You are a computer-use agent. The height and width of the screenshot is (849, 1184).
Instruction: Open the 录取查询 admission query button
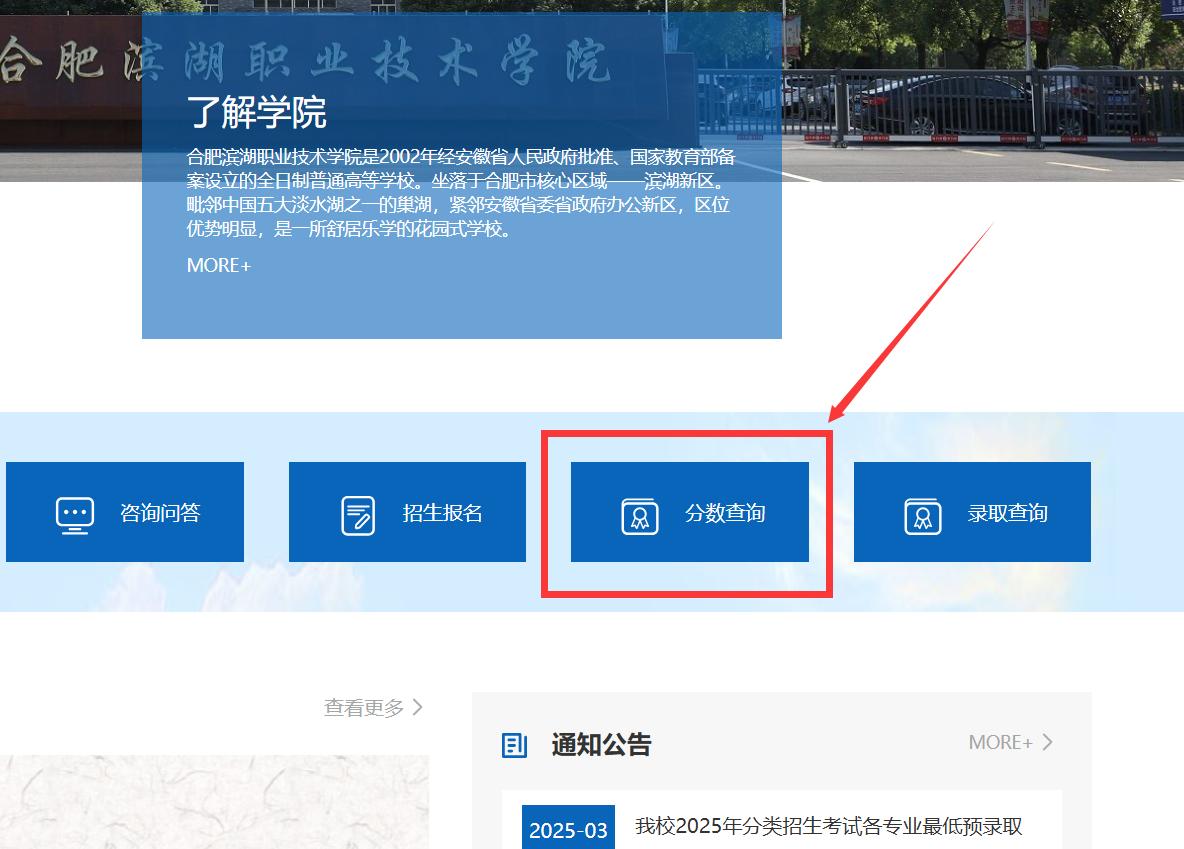click(x=972, y=512)
